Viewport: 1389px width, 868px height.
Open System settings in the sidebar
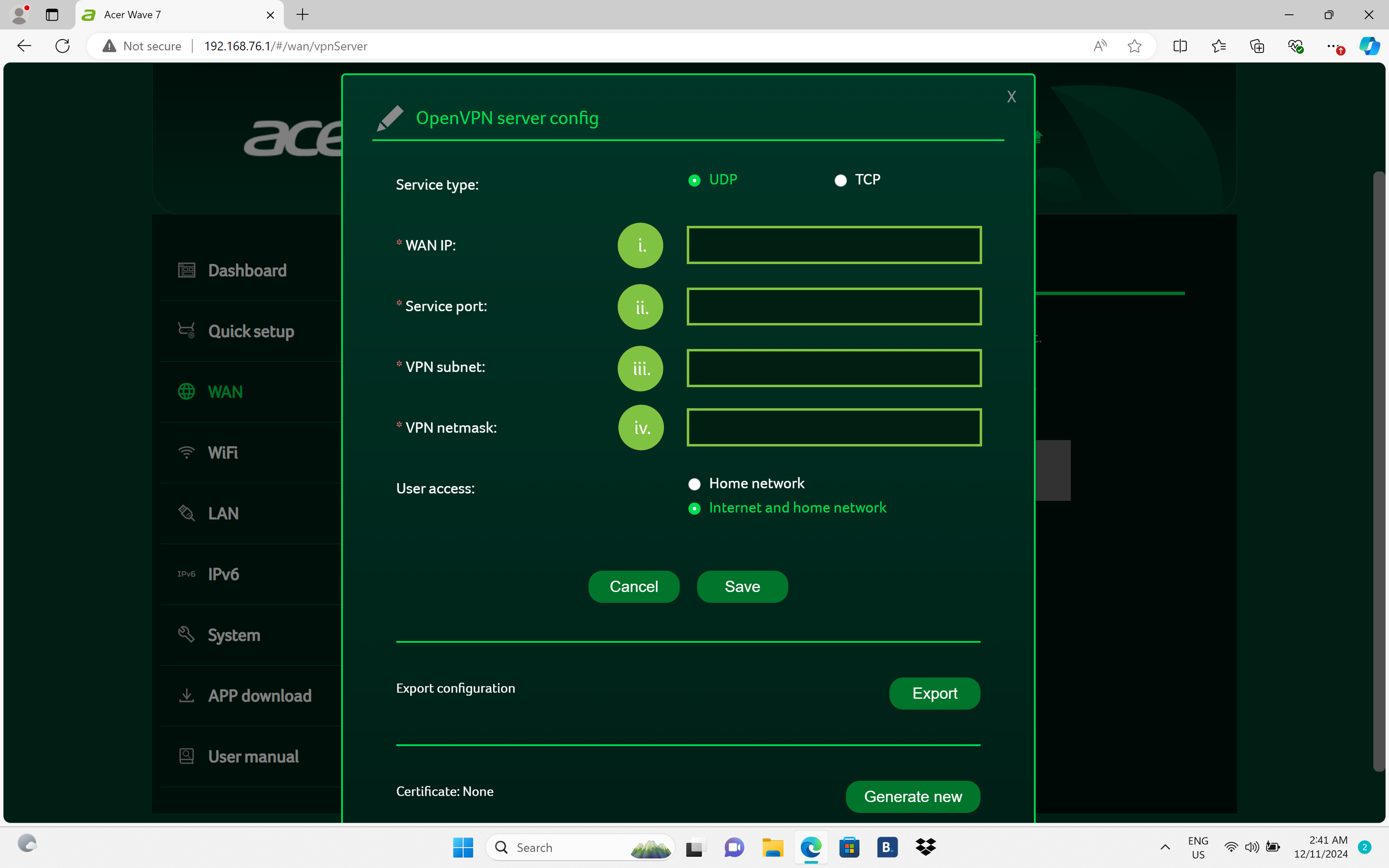pyautogui.click(x=234, y=635)
